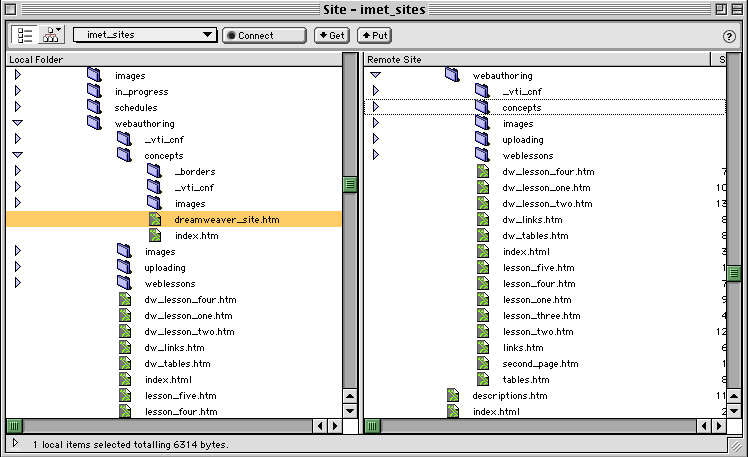
Task: Select the remote images folder icon
Action: 482,123
